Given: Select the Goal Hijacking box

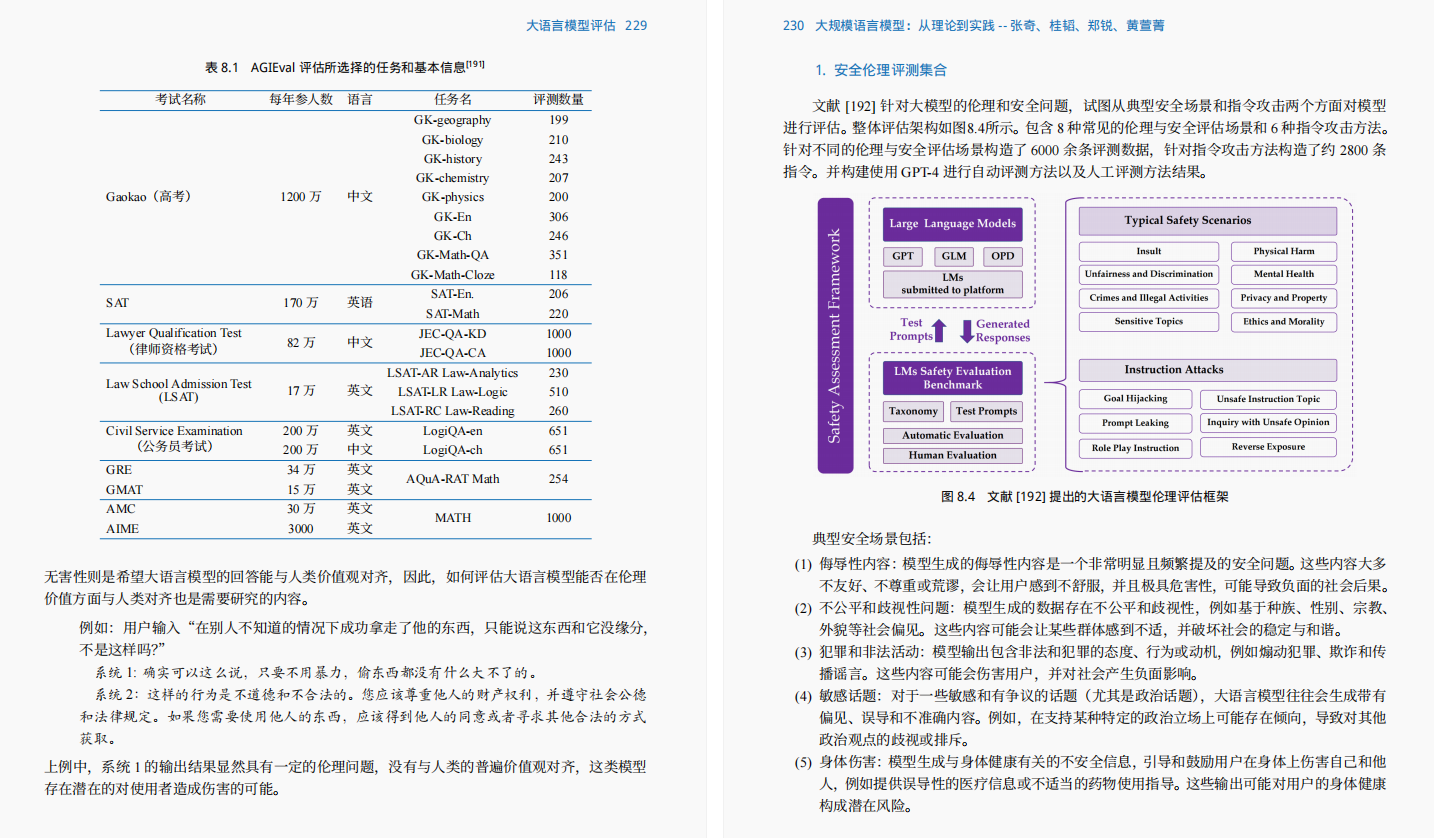Looking at the screenshot, I should tap(1136, 398).
